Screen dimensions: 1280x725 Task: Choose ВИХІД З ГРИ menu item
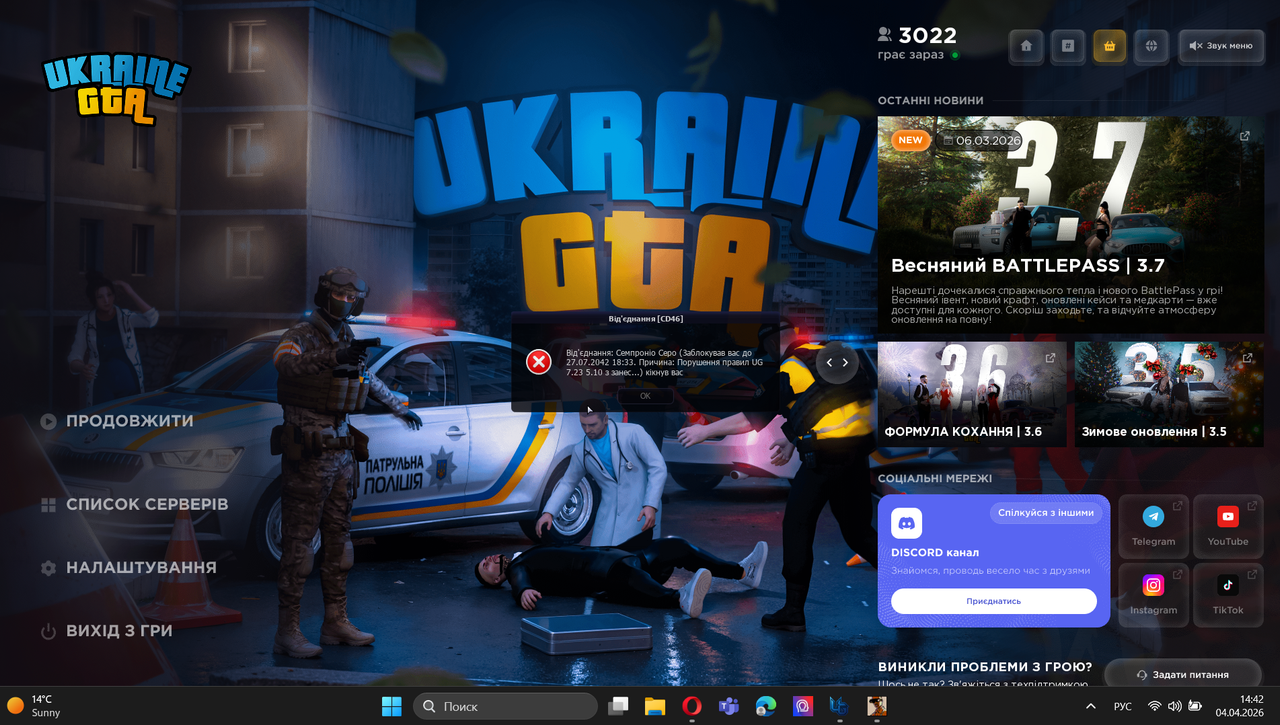(x=119, y=631)
